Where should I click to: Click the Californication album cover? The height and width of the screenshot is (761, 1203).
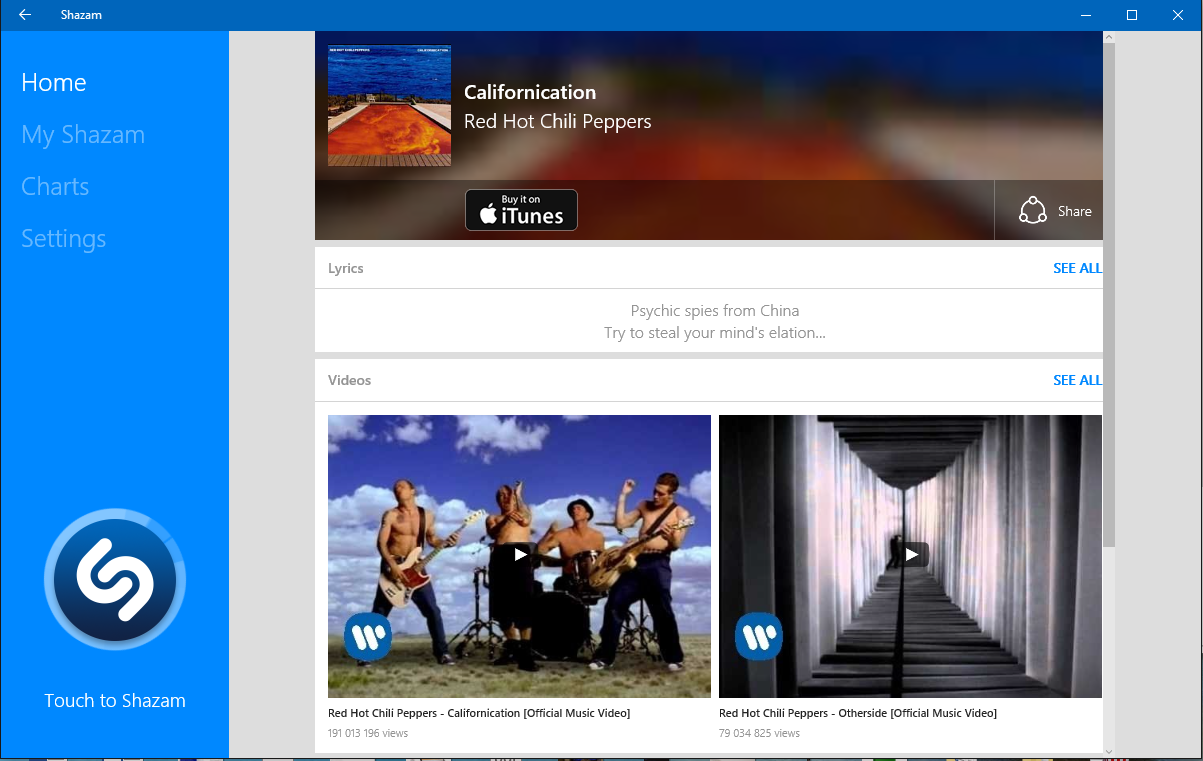389,105
